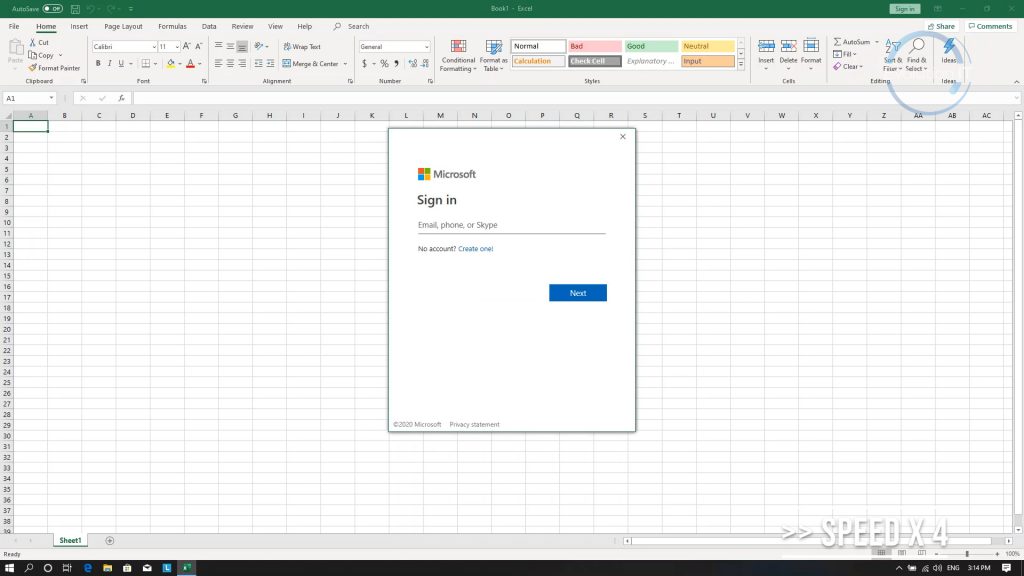This screenshot has height=576, width=1024.
Task: Center cell text horizontally
Action: point(230,64)
